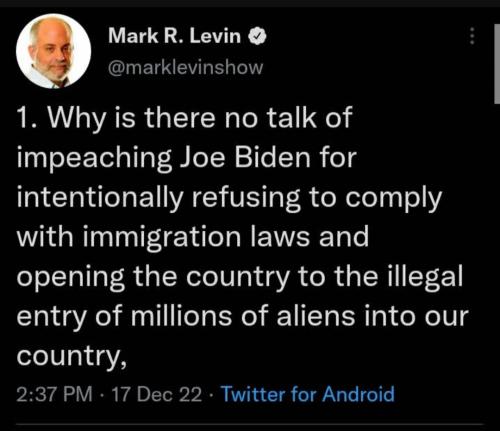
Task: Click the scrollbar thumb on right edge
Action: click(497, 64)
